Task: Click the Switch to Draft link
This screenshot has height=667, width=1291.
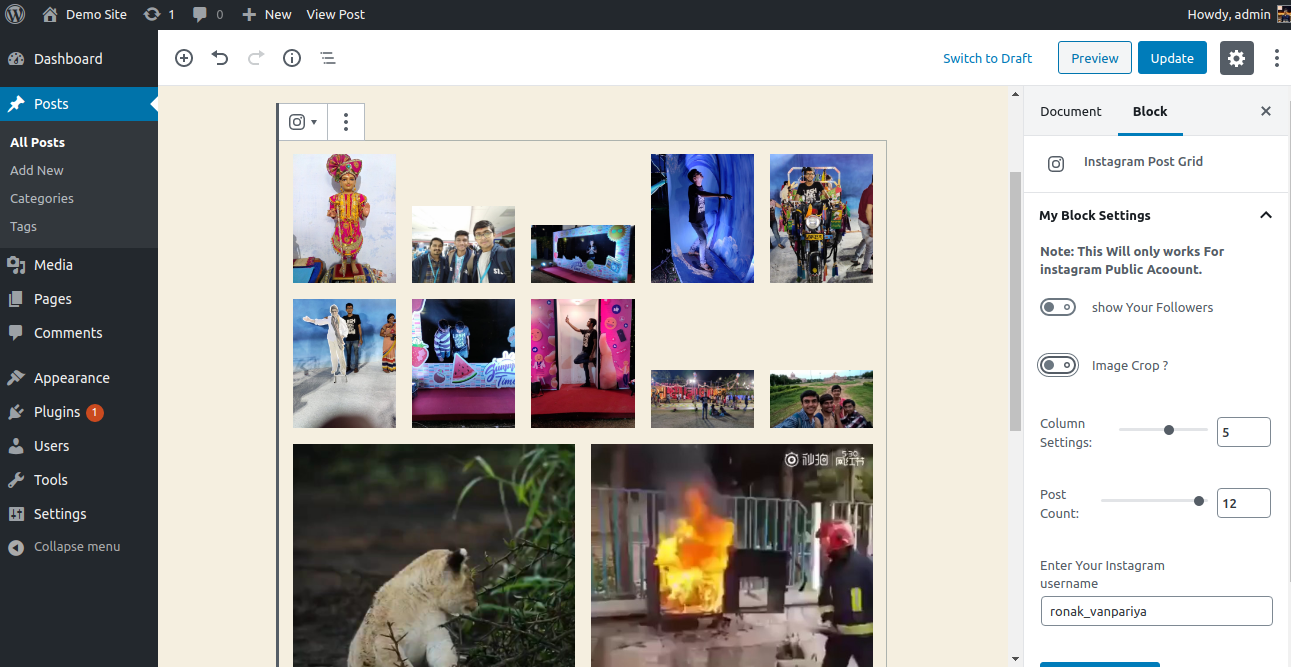Action: click(x=987, y=58)
